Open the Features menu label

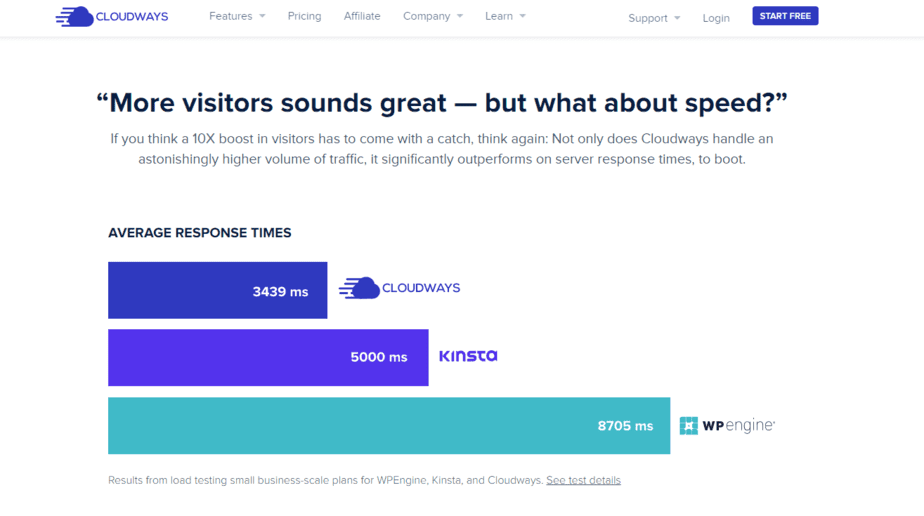pyautogui.click(x=230, y=16)
